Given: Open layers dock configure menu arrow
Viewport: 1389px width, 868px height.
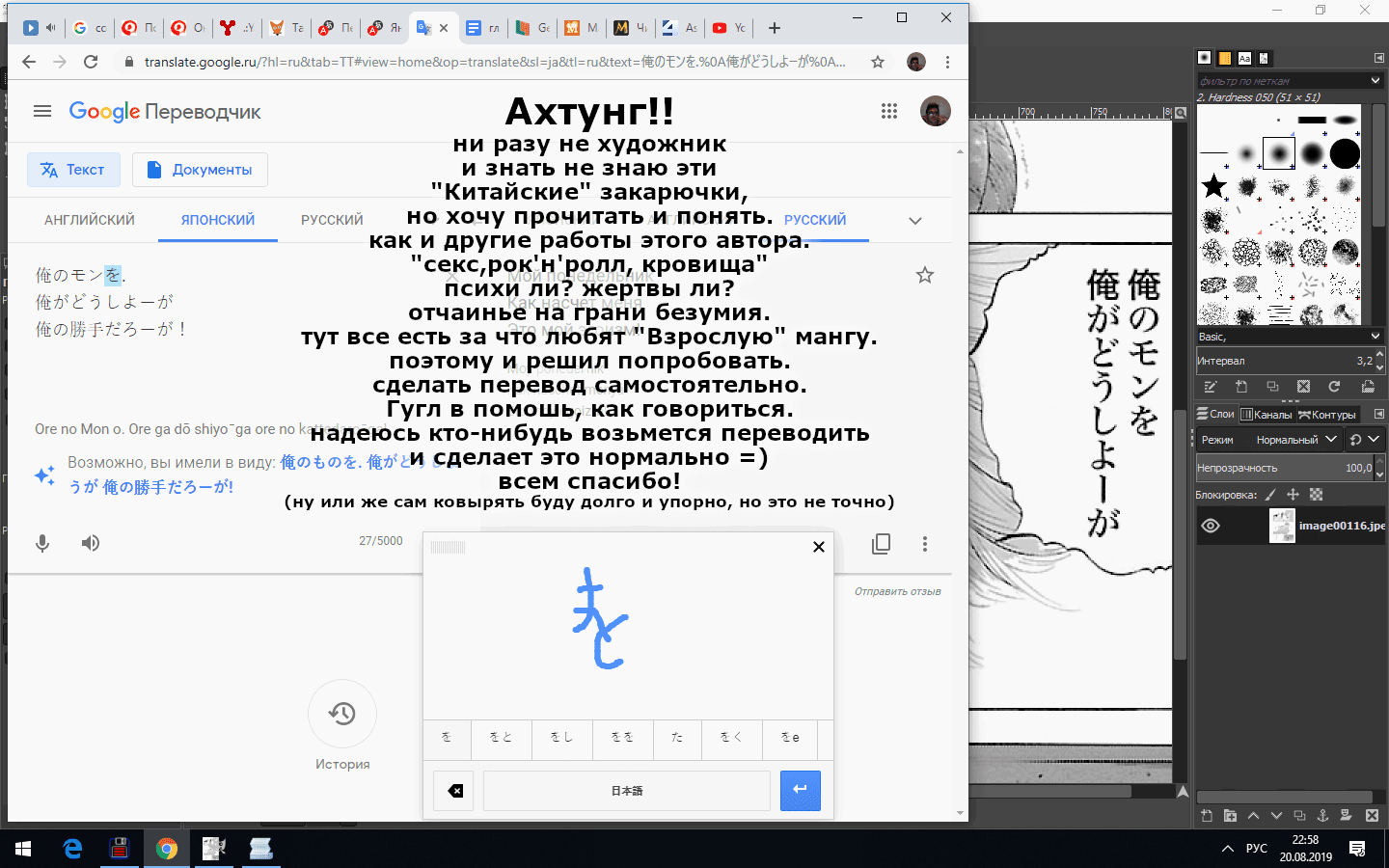Looking at the screenshot, I should tap(1378, 414).
